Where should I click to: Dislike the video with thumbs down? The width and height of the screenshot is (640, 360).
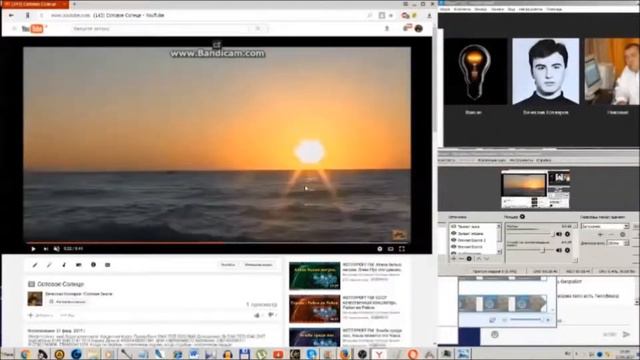271,315
